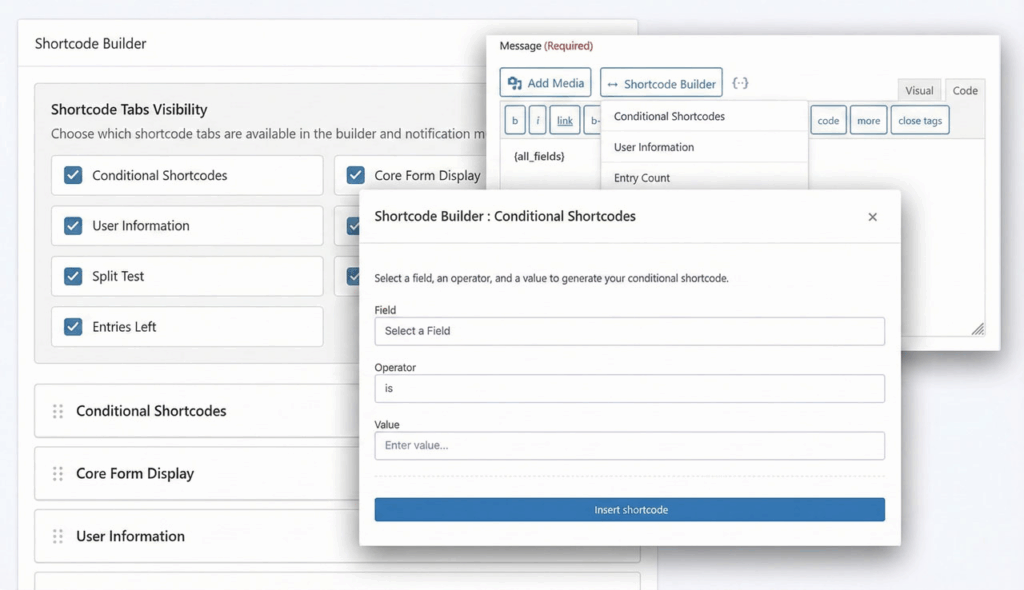
Task: Click the Value input field
Action: tap(629, 445)
